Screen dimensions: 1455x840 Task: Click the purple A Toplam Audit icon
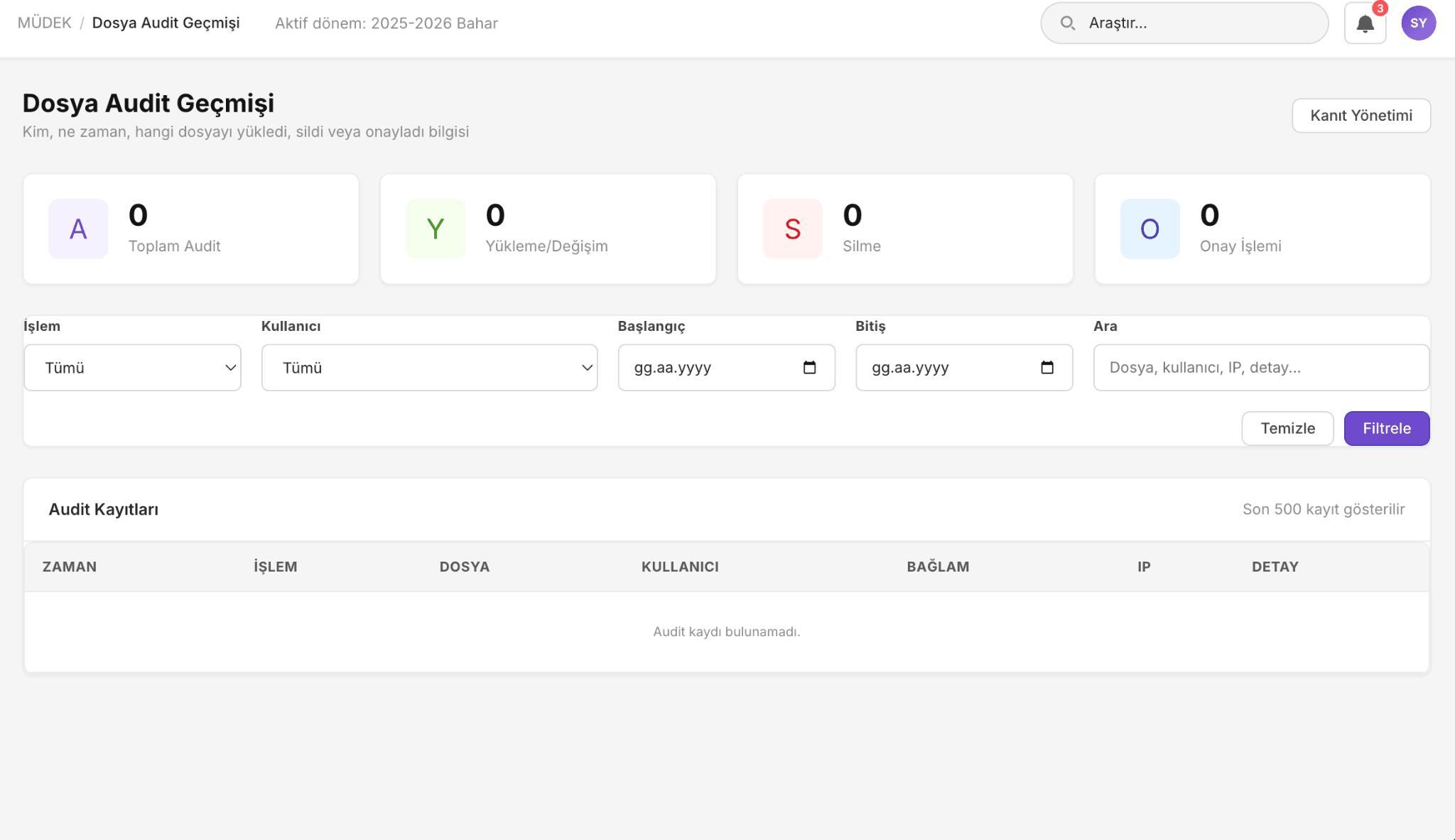(x=78, y=229)
